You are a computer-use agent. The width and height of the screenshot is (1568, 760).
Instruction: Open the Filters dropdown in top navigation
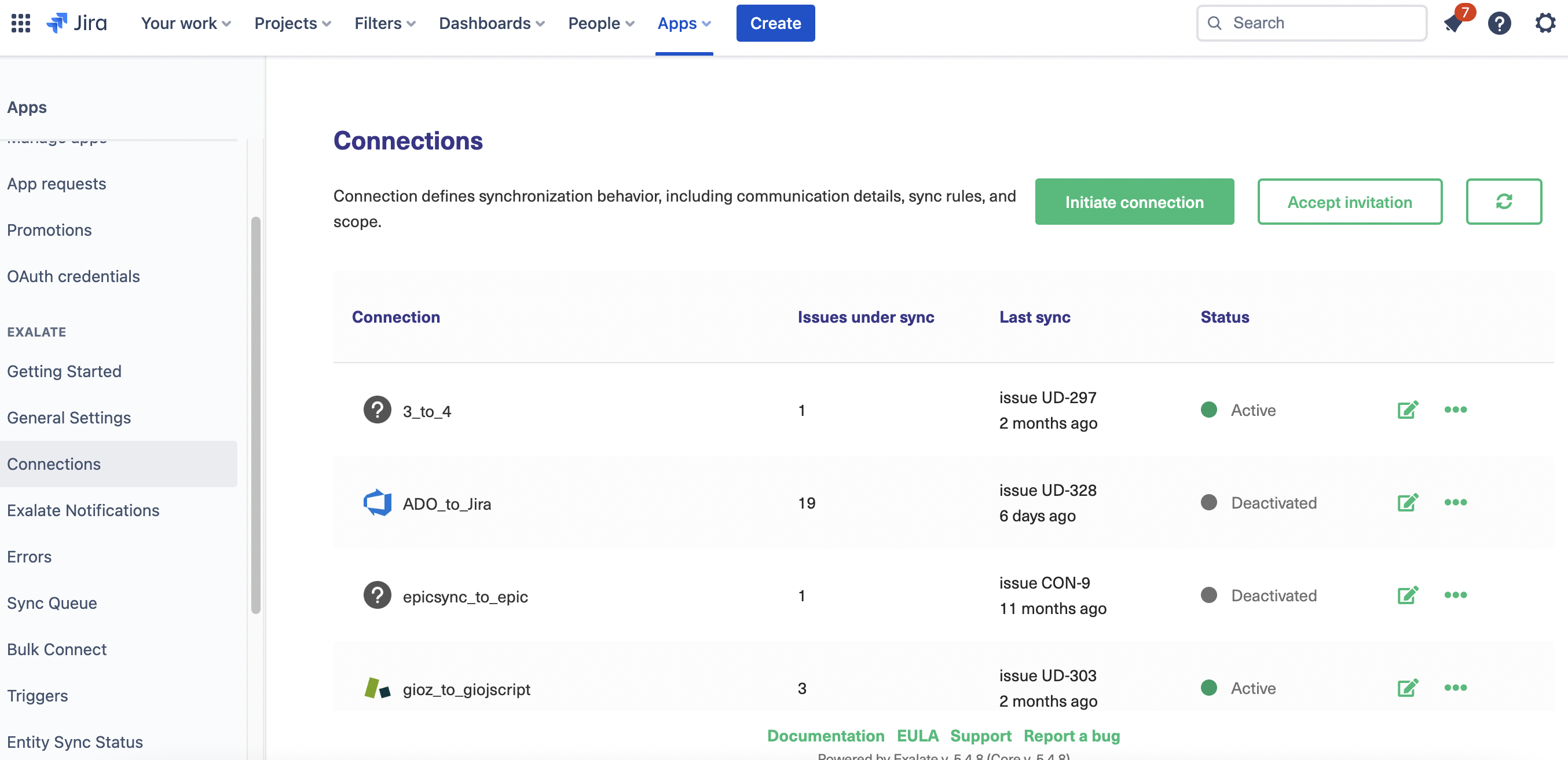point(385,22)
